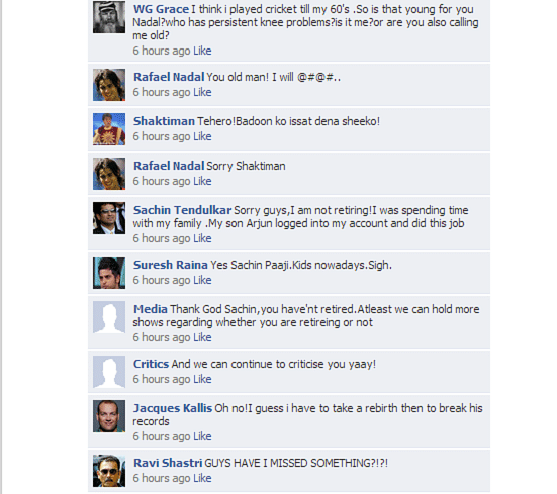Like the Critics comment
Viewport: 557px width, 494px height.
point(202,379)
